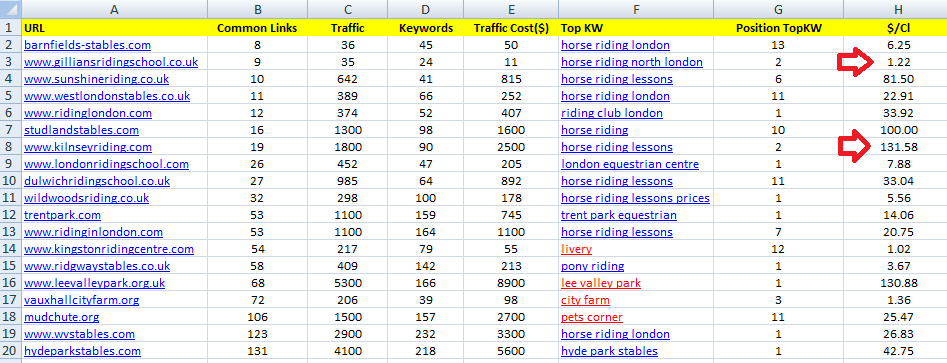Viewport: 947px width, 363px height.
Task: Select column F header
Action: coord(636,9)
